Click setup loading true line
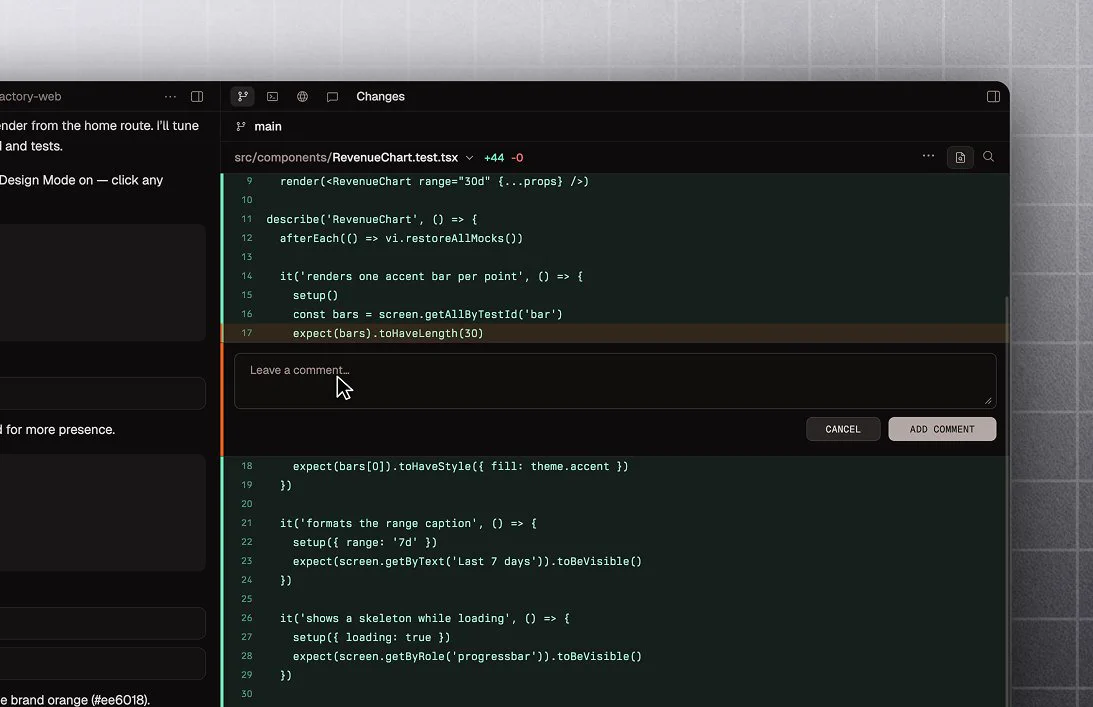Viewport: 1093px width, 707px height. pos(372,637)
